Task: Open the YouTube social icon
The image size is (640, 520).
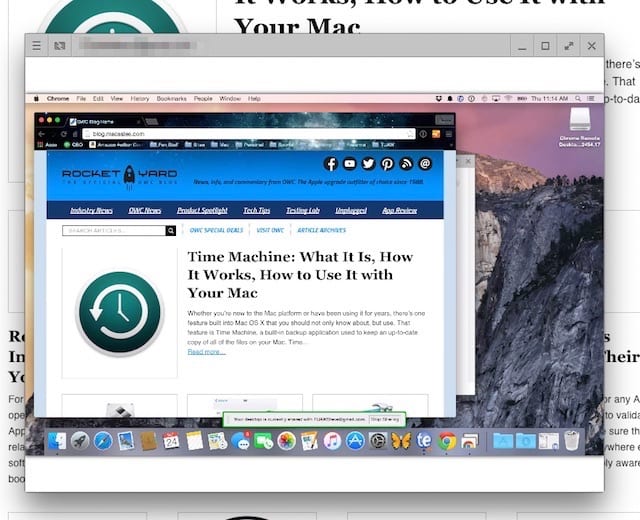Action: [350, 164]
